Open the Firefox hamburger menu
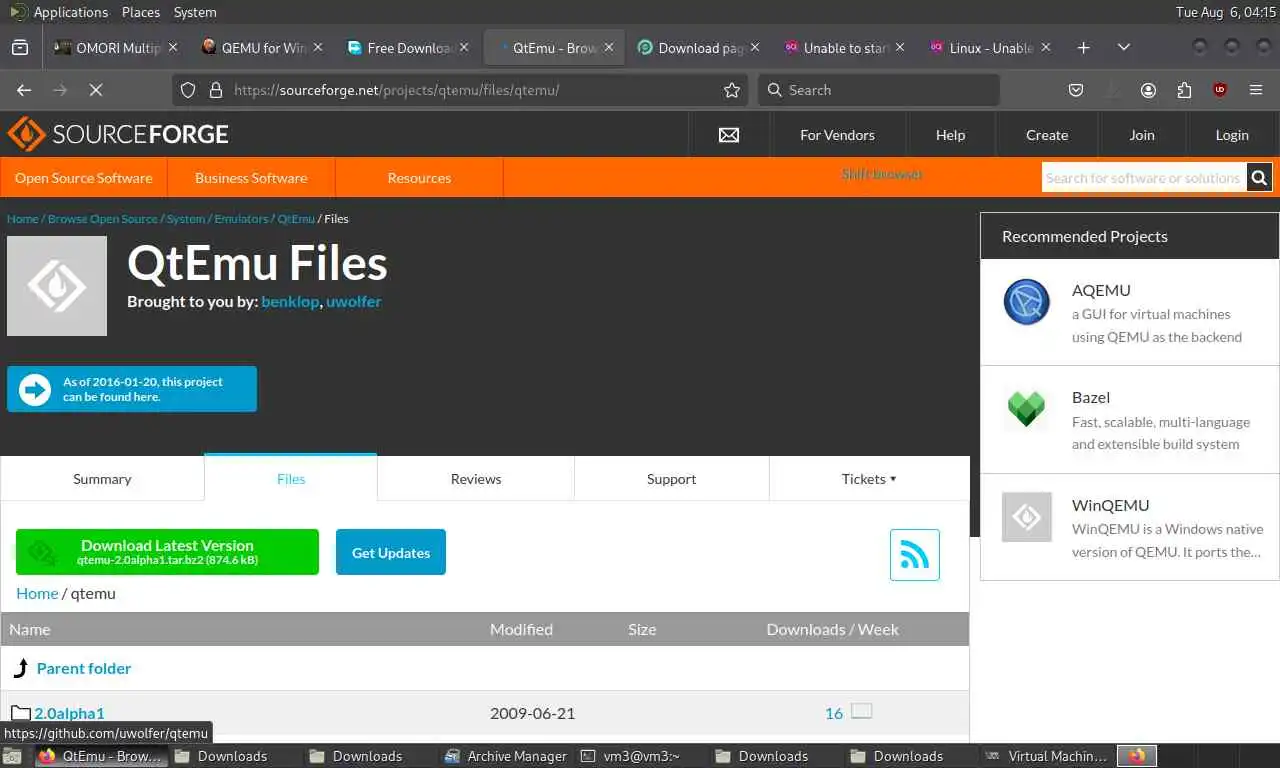This screenshot has width=1280, height=768. [x=1256, y=90]
